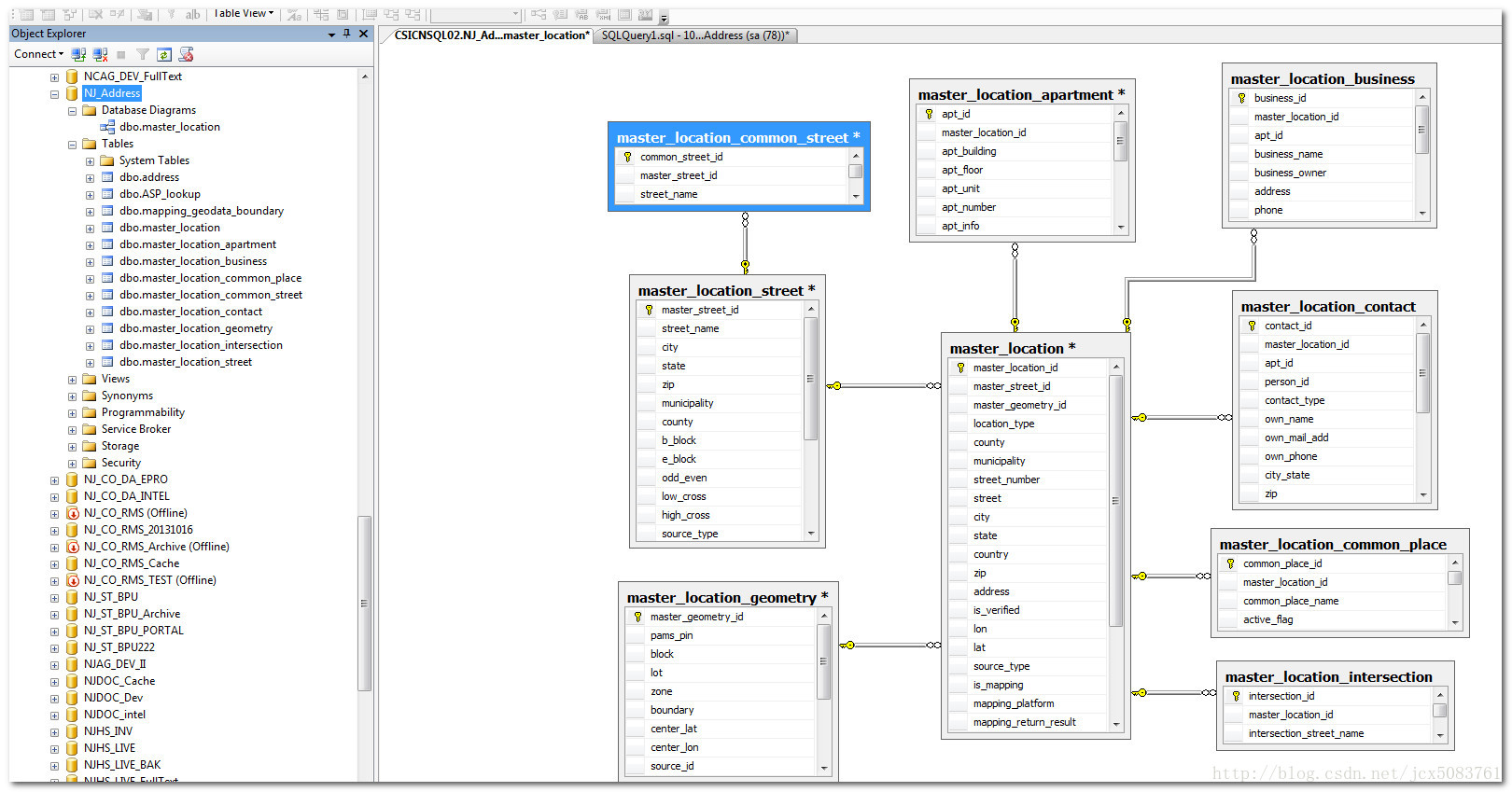The height and width of the screenshot is (792, 1512).
Task: Expand the NCAG_DEV_FullText database node
Action: point(54,77)
